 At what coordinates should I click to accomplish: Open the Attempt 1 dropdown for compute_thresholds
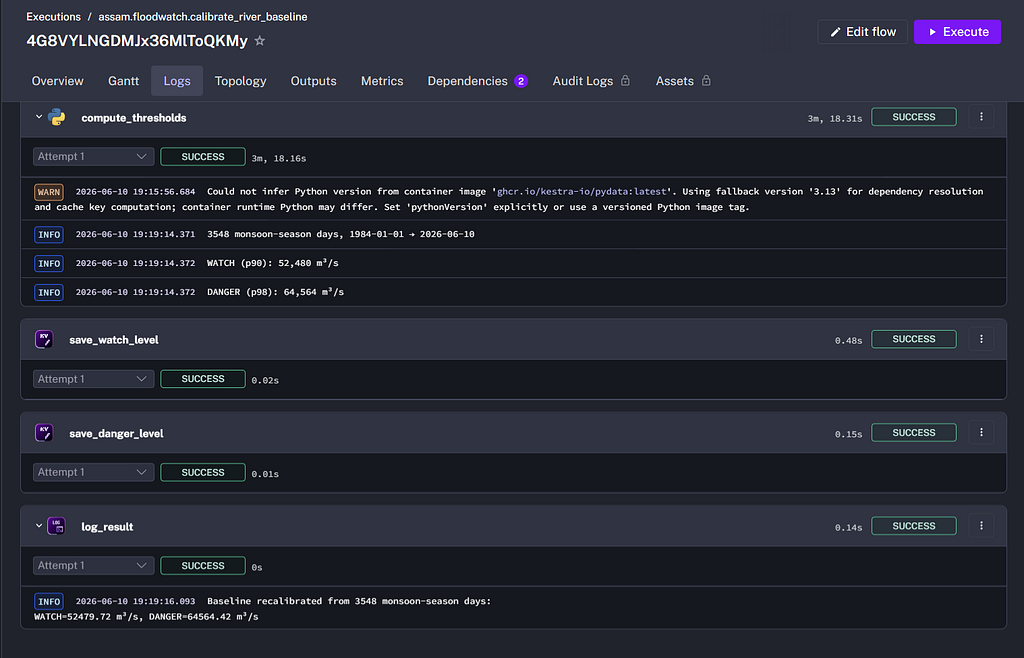93,157
